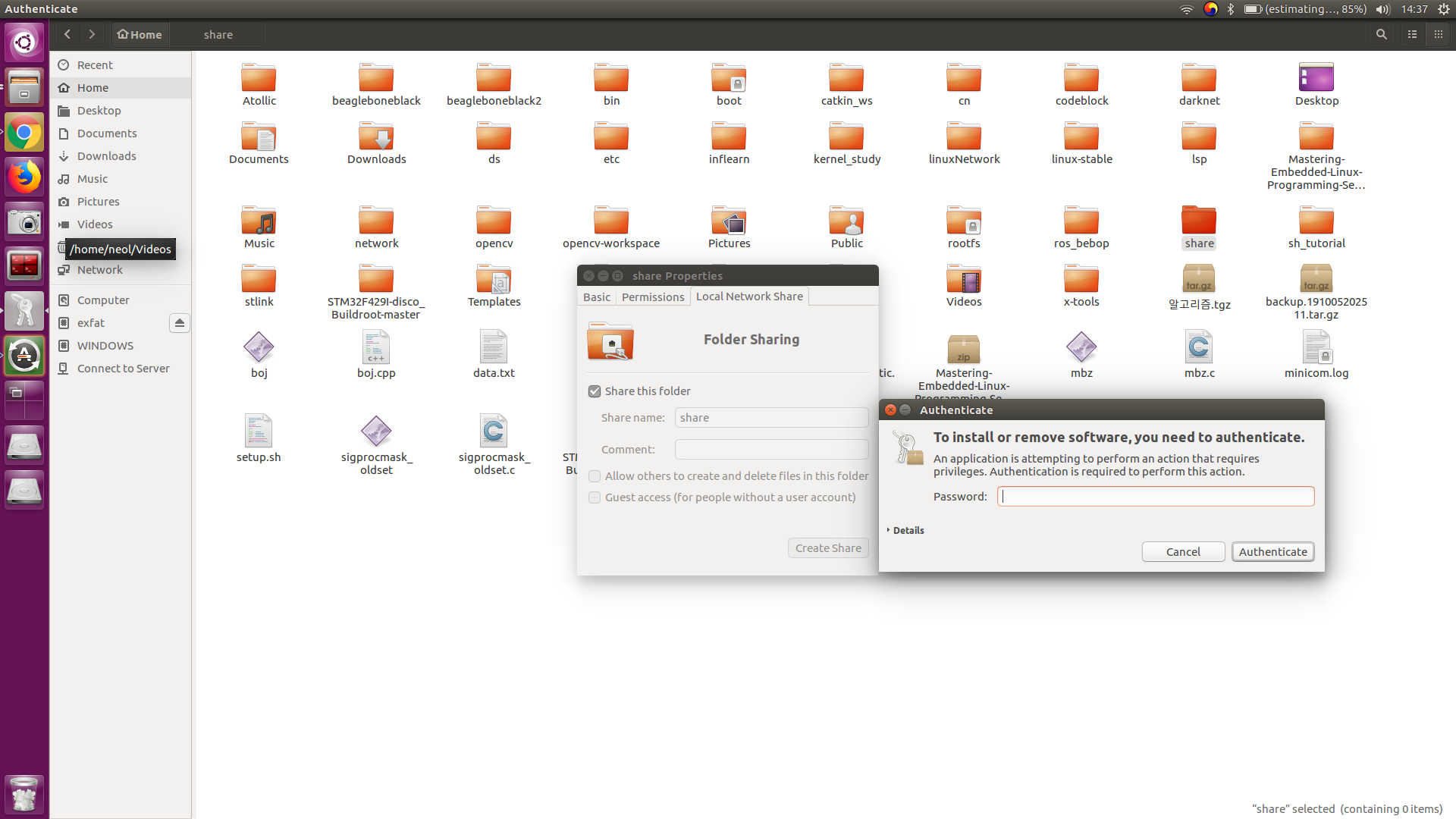Click the search icon in Files toolbar
This screenshot has height=819, width=1456.
(1382, 34)
